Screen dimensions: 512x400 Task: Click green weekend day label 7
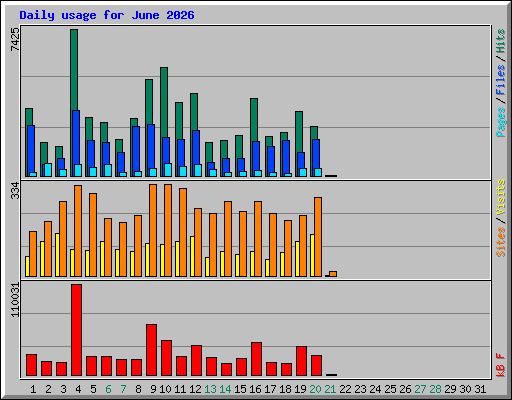click(123, 389)
